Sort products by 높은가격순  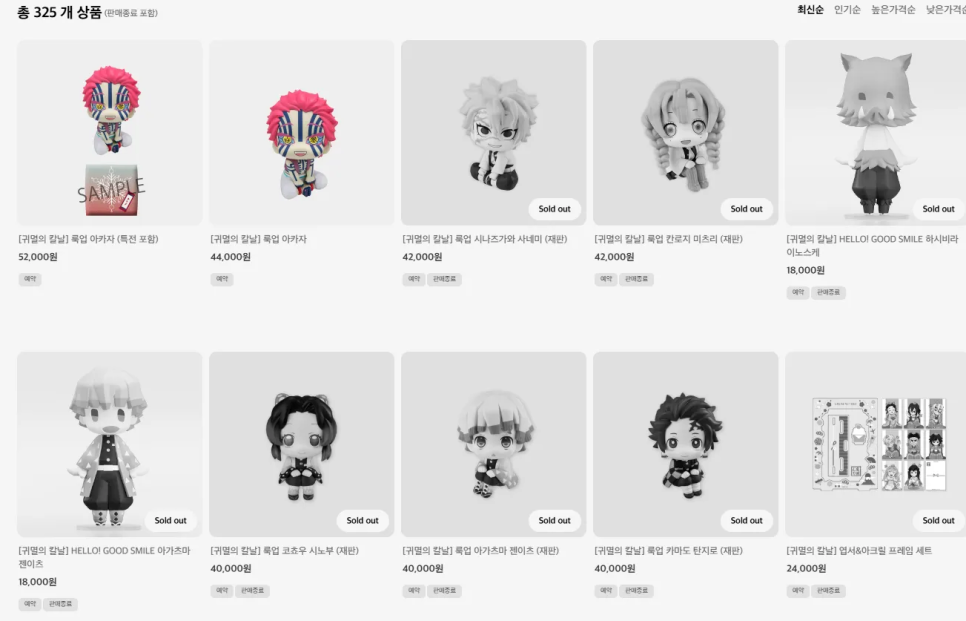[893, 10]
